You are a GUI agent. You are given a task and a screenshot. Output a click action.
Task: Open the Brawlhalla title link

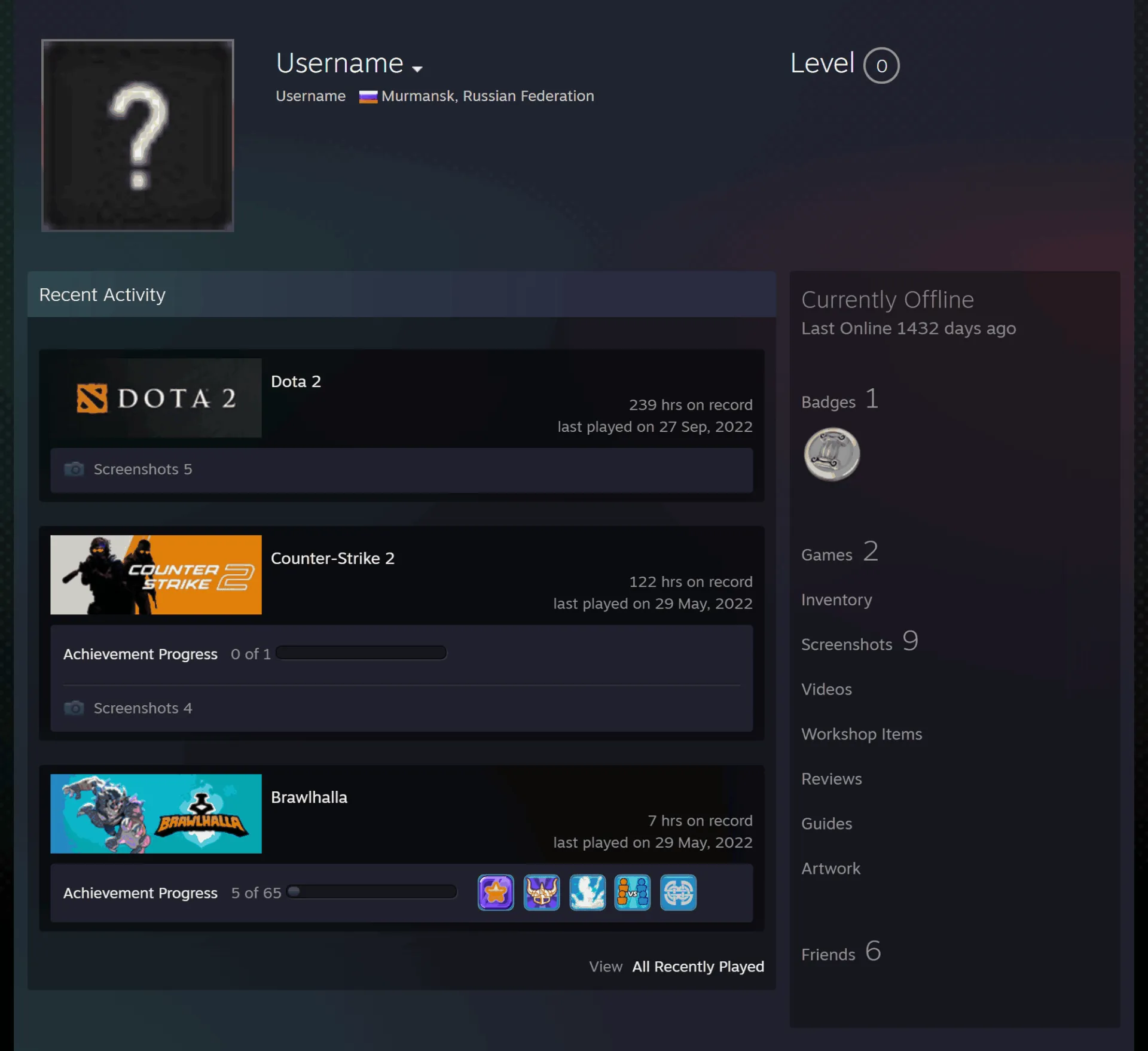(x=309, y=797)
